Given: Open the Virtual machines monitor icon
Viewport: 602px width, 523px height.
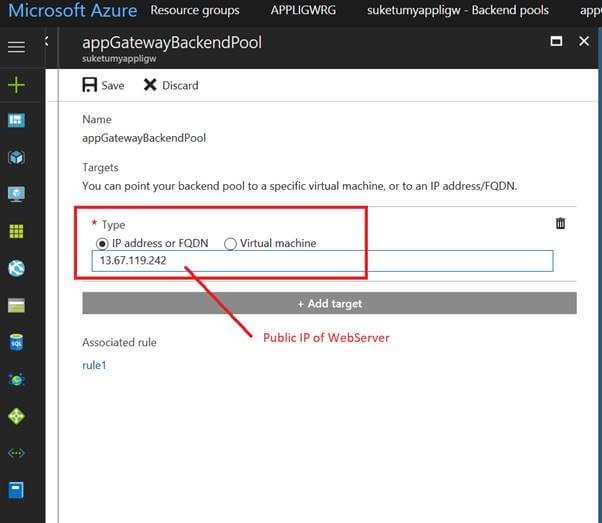Looking at the screenshot, I should (x=16, y=194).
